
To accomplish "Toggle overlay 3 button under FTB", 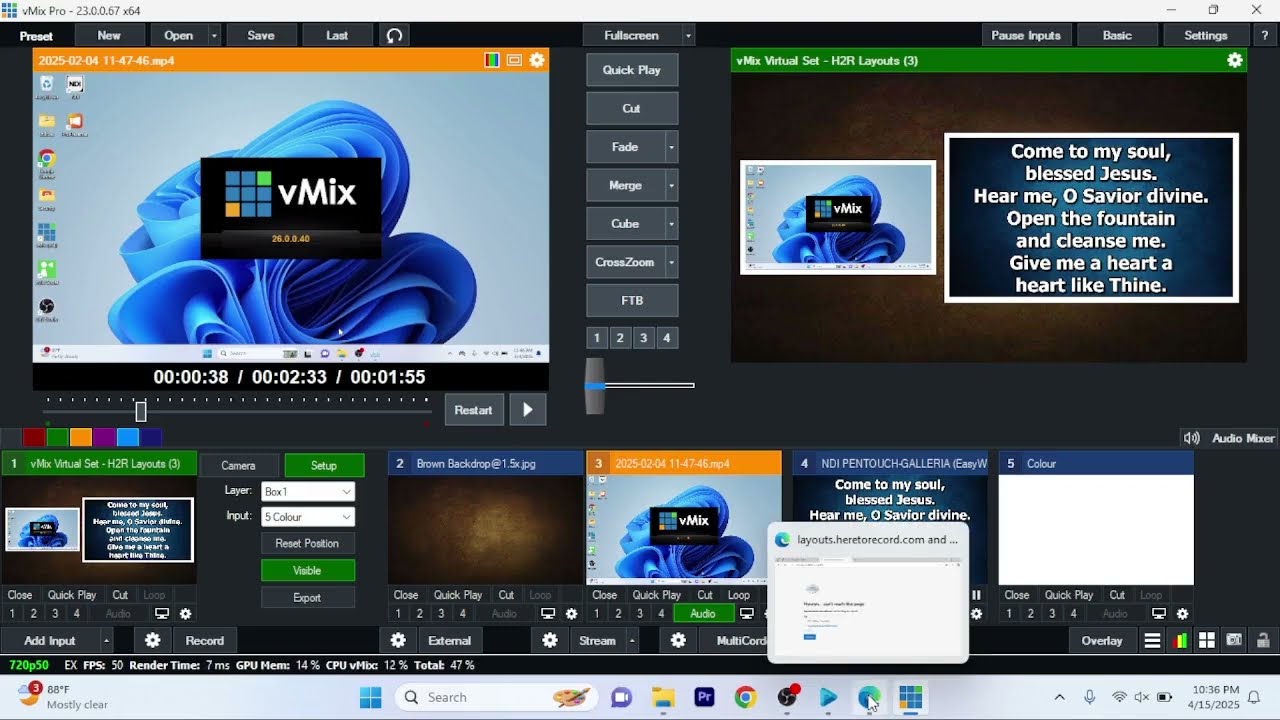I will [x=643, y=338].
